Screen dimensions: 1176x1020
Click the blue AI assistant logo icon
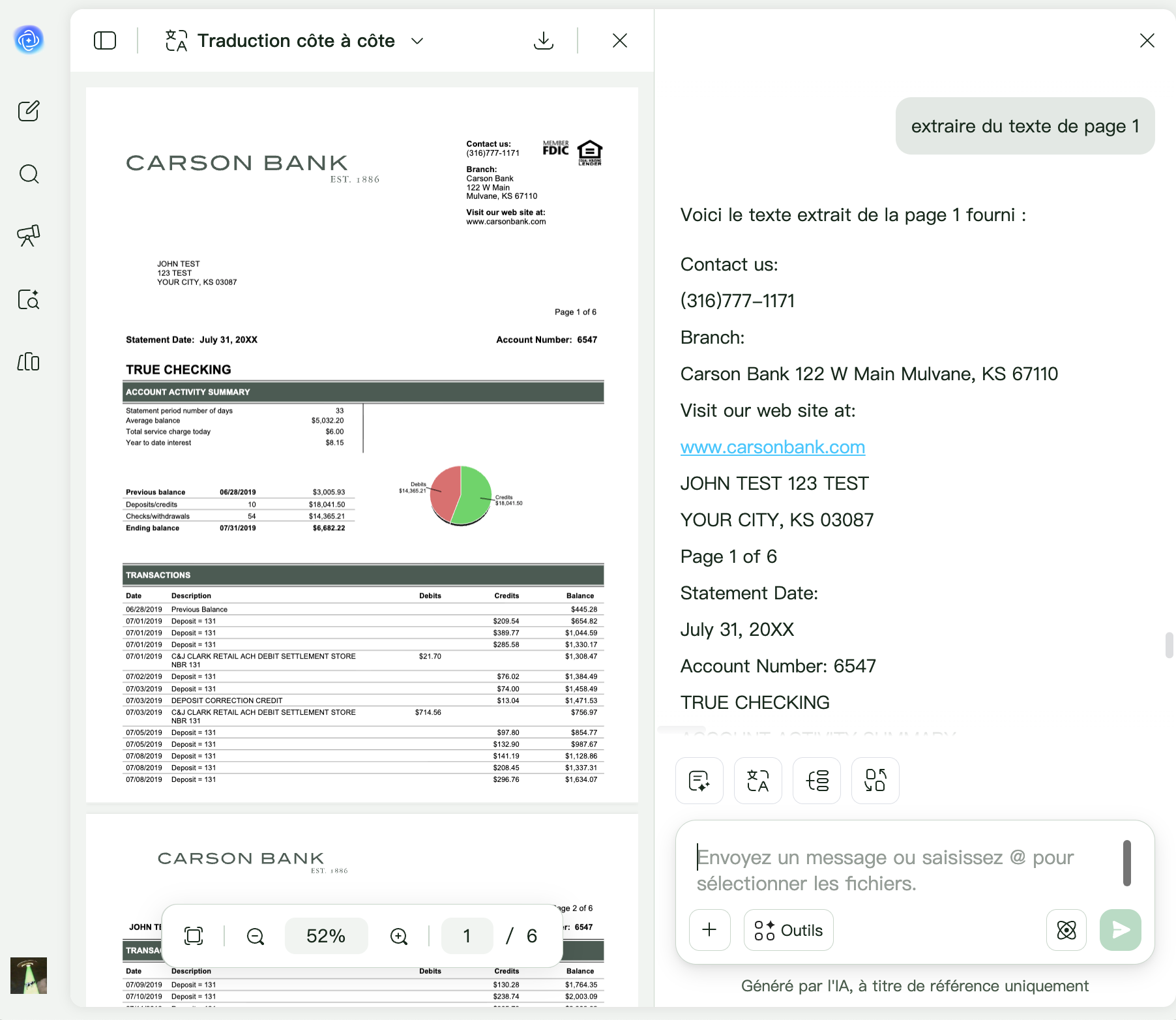[x=29, y=40]
